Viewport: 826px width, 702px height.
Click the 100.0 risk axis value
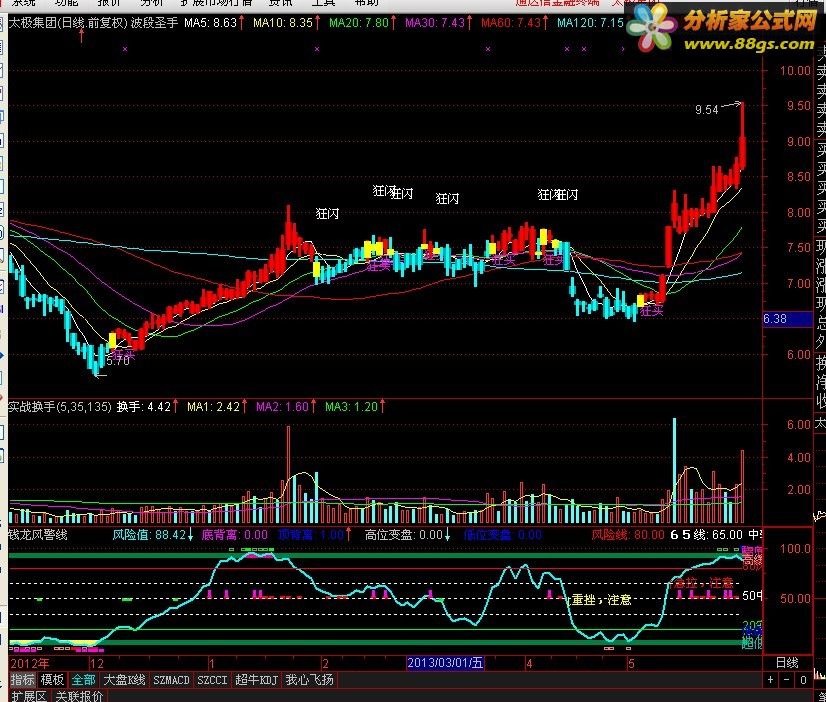pyautogui.click(x=795, y=549)
